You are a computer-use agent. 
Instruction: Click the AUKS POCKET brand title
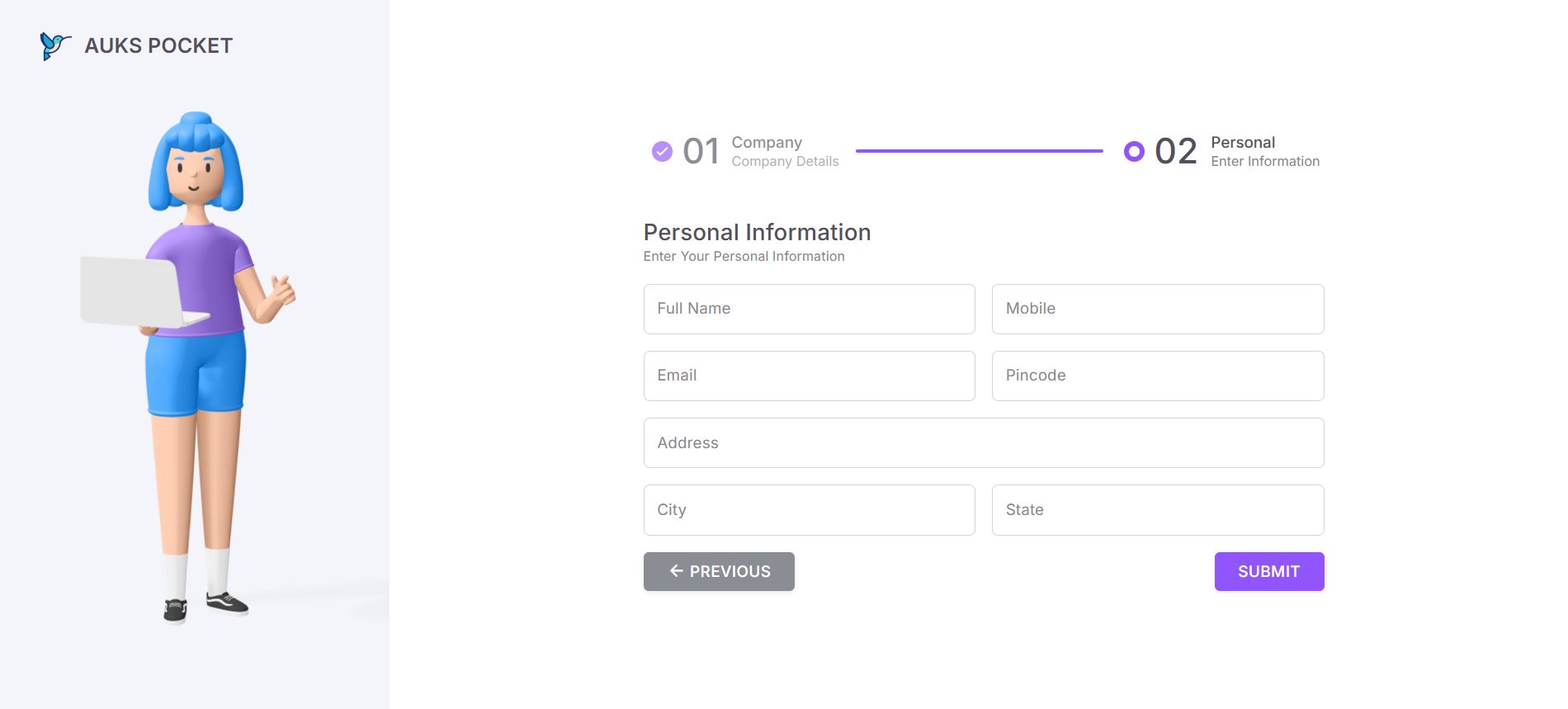coord(158,45)
